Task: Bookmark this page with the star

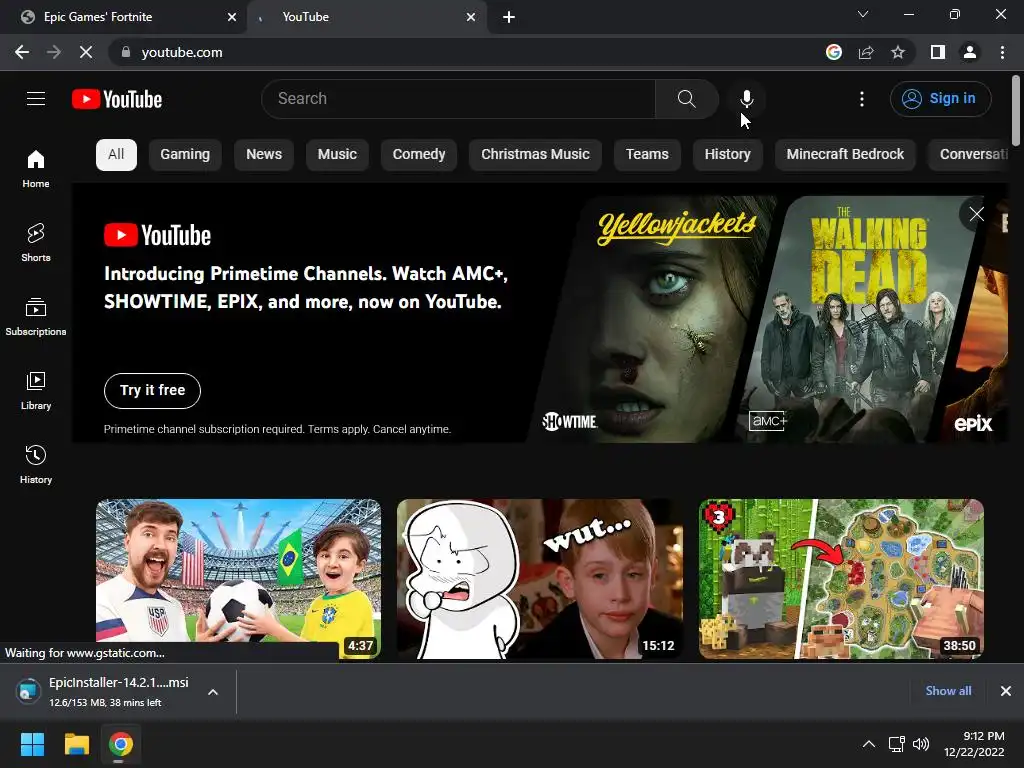Action: point(898,52)
